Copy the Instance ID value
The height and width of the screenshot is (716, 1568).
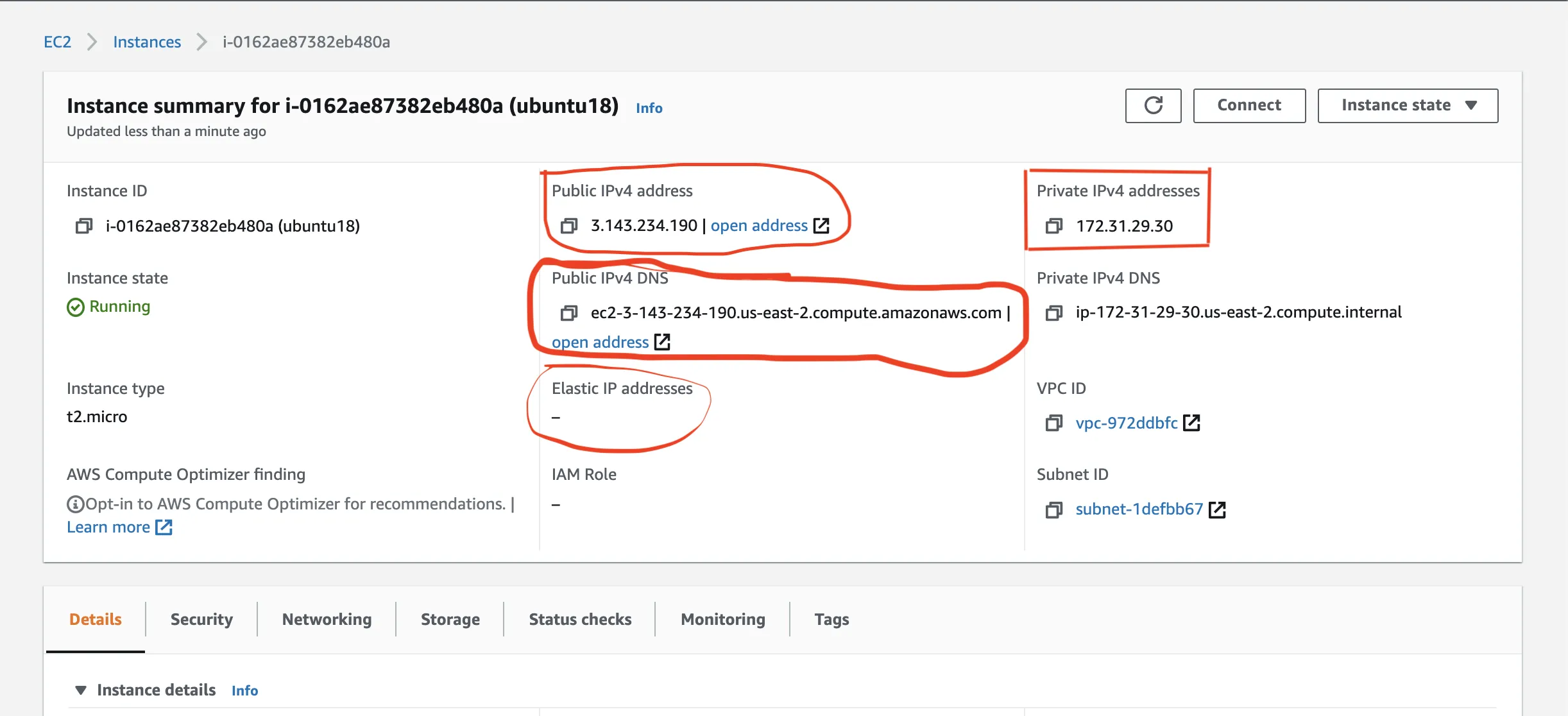tap(84, 226)
